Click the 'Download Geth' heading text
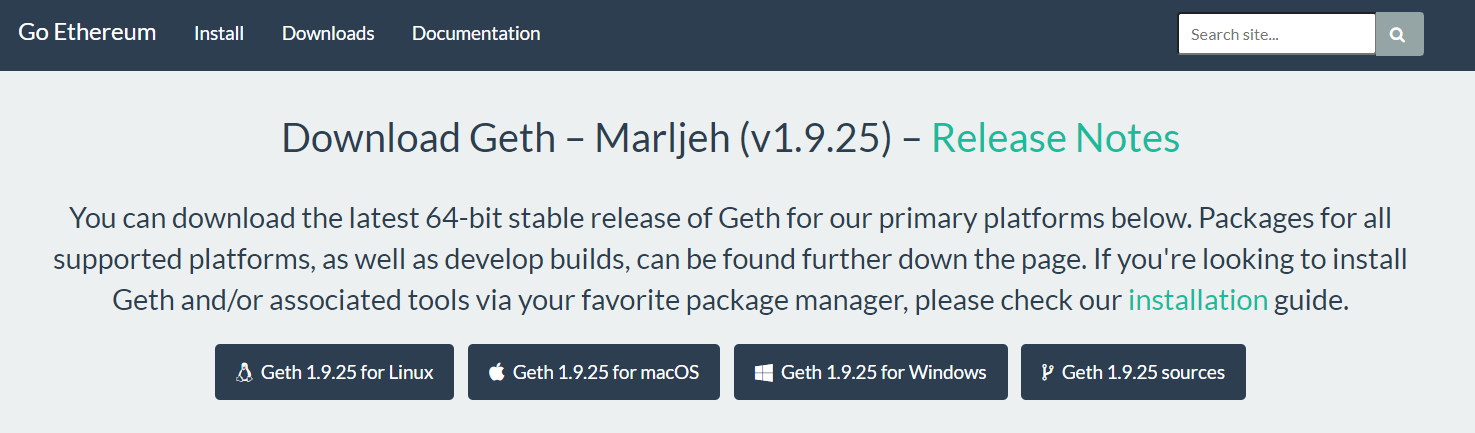The image size is (1475, 433). 418,138
